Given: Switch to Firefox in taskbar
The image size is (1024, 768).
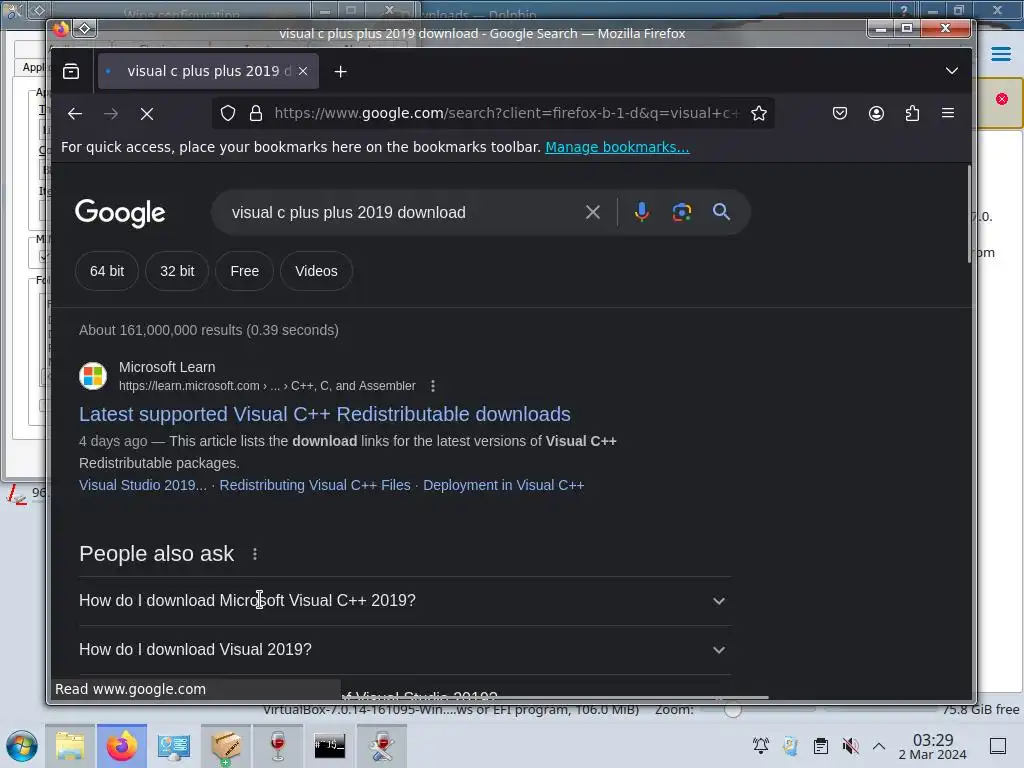Looking at the screenshot, I should click(x=121, y=746).
